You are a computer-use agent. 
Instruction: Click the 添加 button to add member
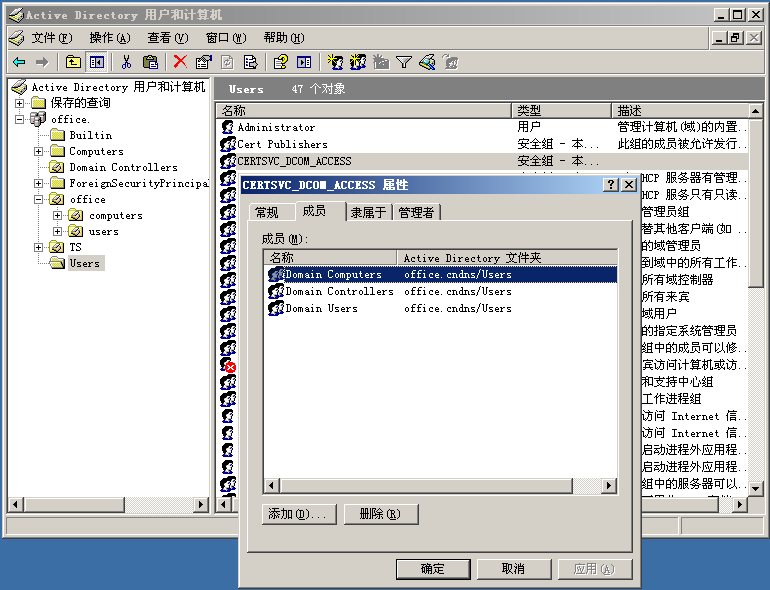click(297, 514)
